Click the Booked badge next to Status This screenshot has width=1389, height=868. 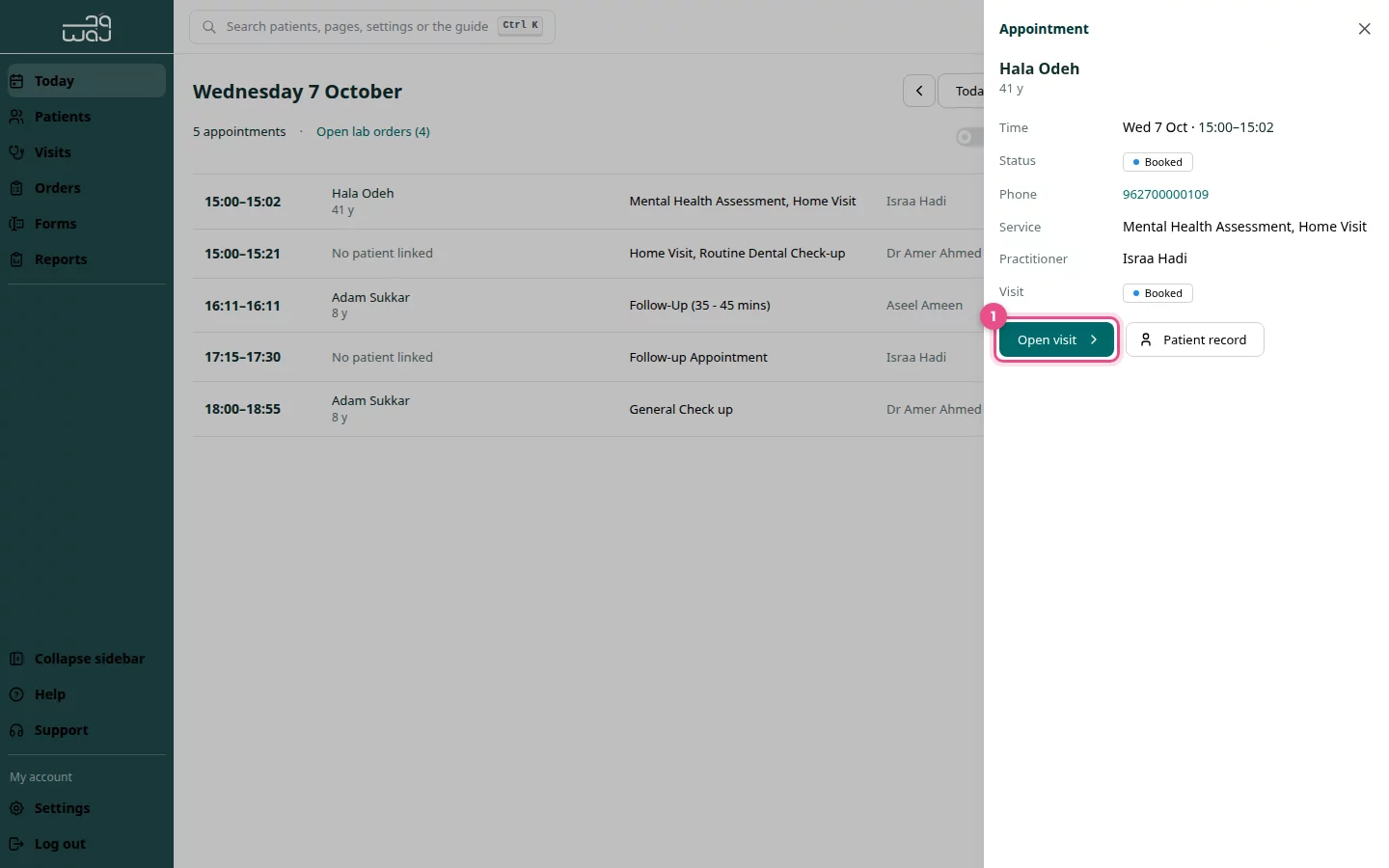point(1157,162)
